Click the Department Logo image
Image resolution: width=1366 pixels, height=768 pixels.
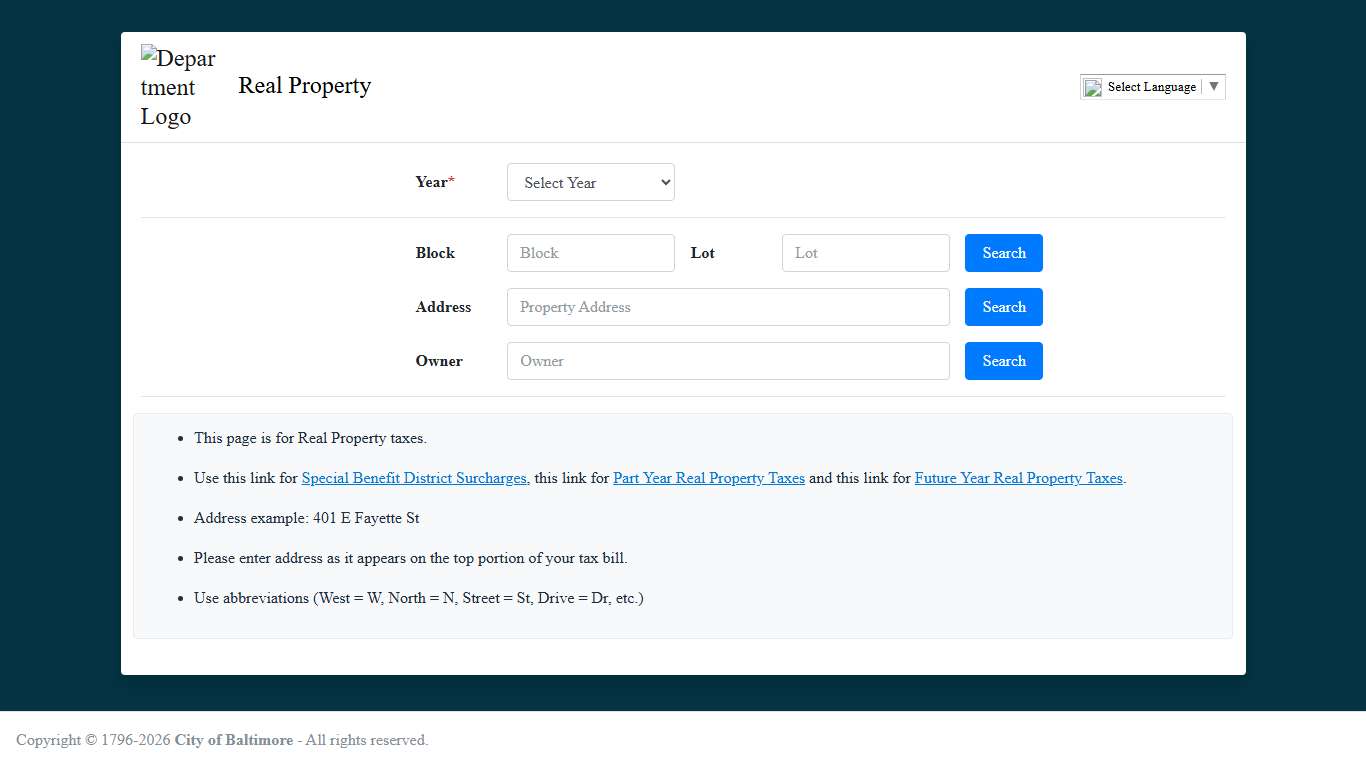178,87
